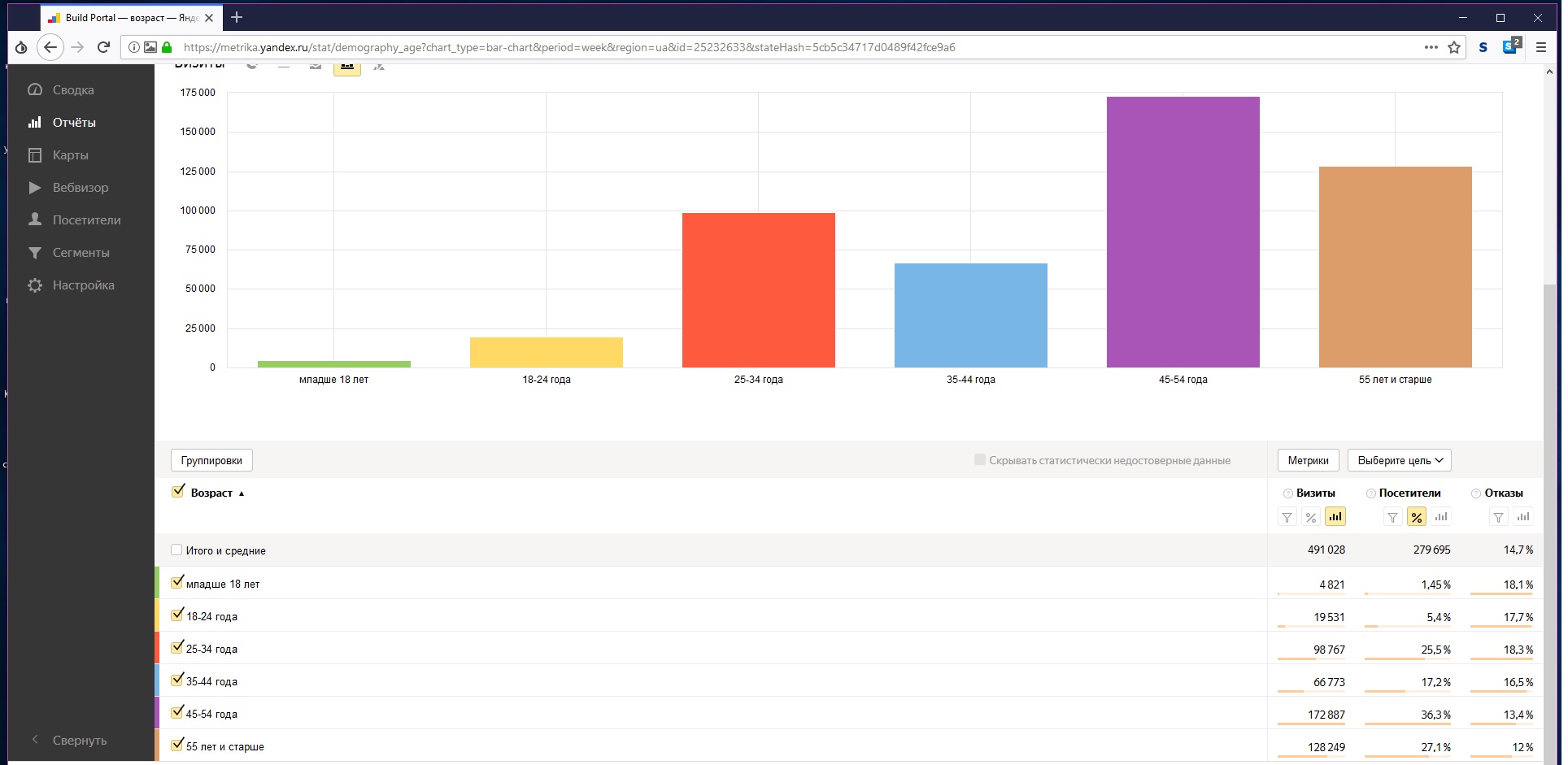Open the Сводка dashboard section
This screenshot has height=765, width=1568.
(x=61, y=90)
